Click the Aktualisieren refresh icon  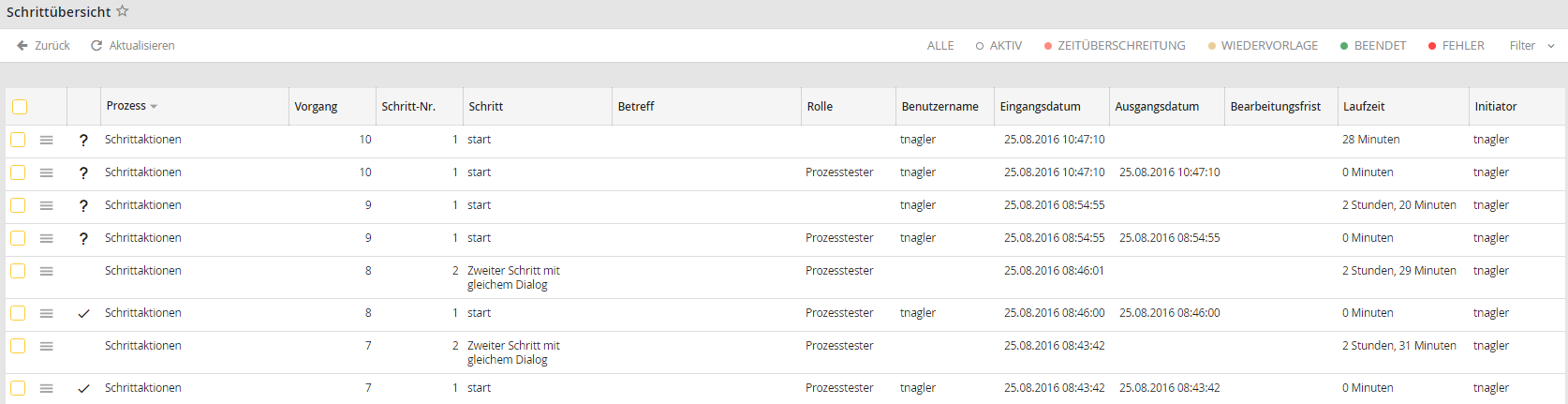[x=96, y=45]
